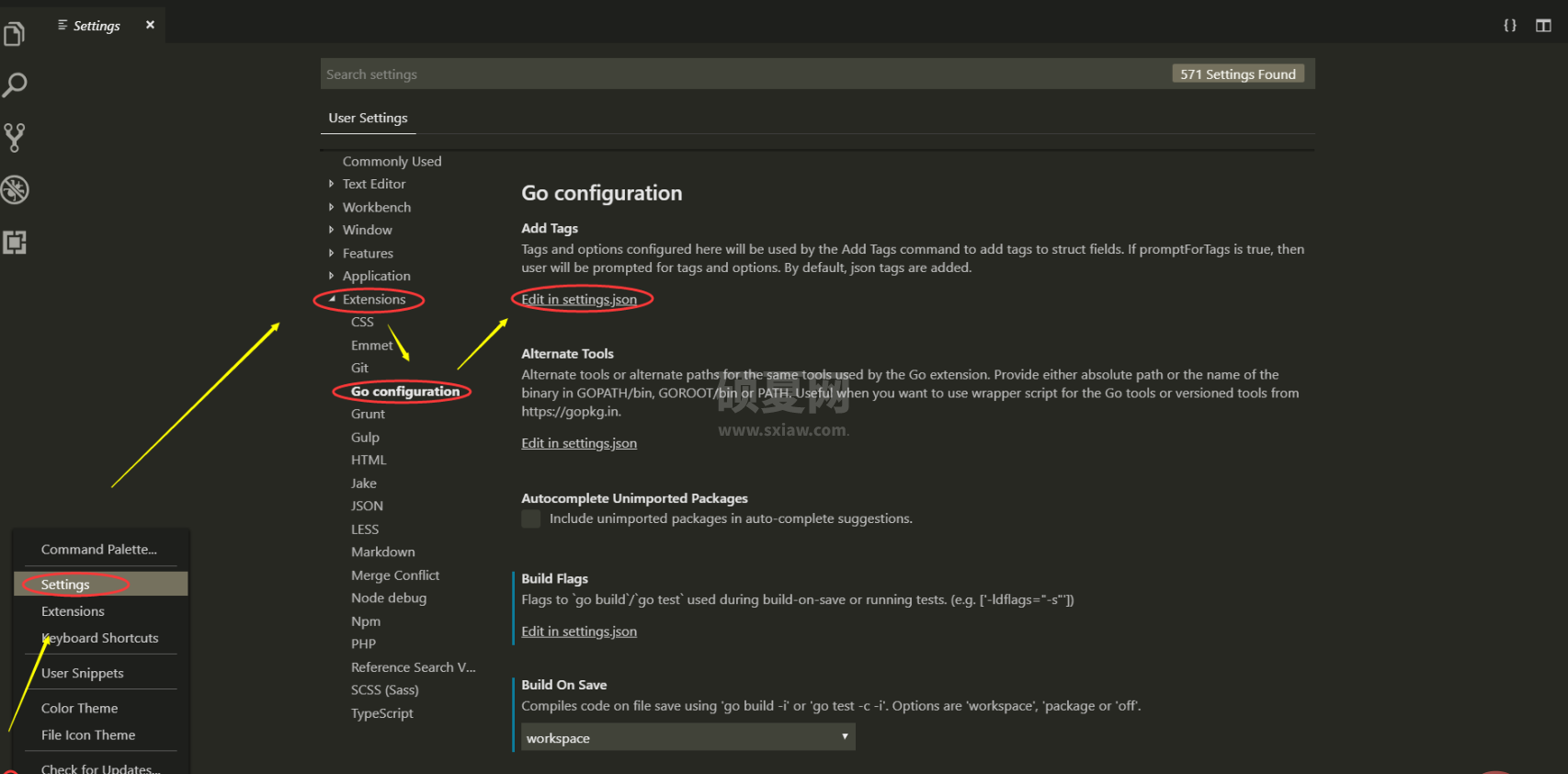Select Emmet settings entry
Screen dimensions: 1568x774
(371, 345)
